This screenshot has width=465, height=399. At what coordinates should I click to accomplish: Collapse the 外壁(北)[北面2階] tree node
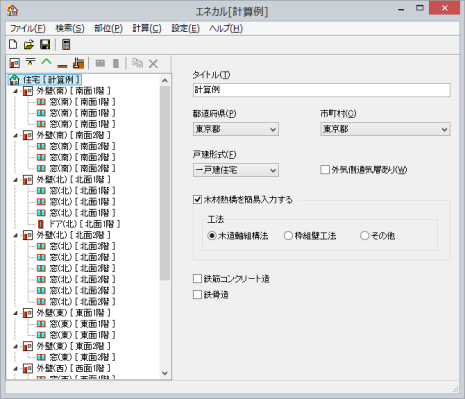16,235
